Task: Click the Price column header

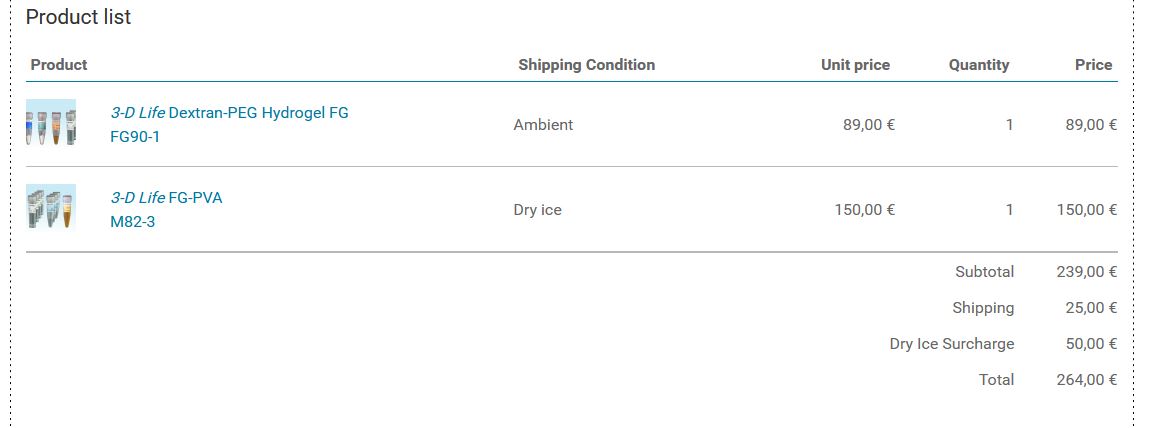Action: pyautogui.click(x=1093, y=65)
